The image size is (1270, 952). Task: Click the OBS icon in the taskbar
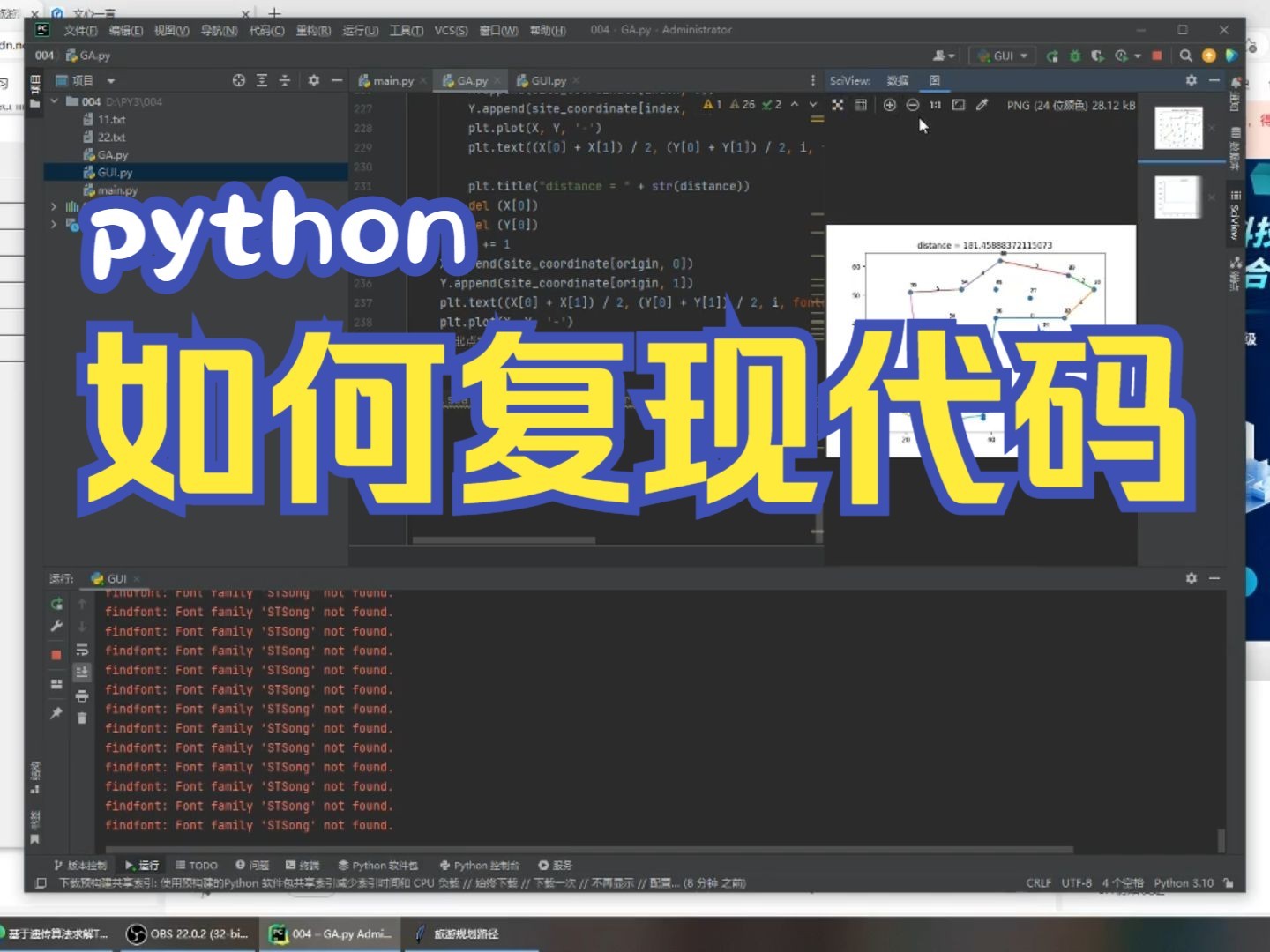point(137,934)
